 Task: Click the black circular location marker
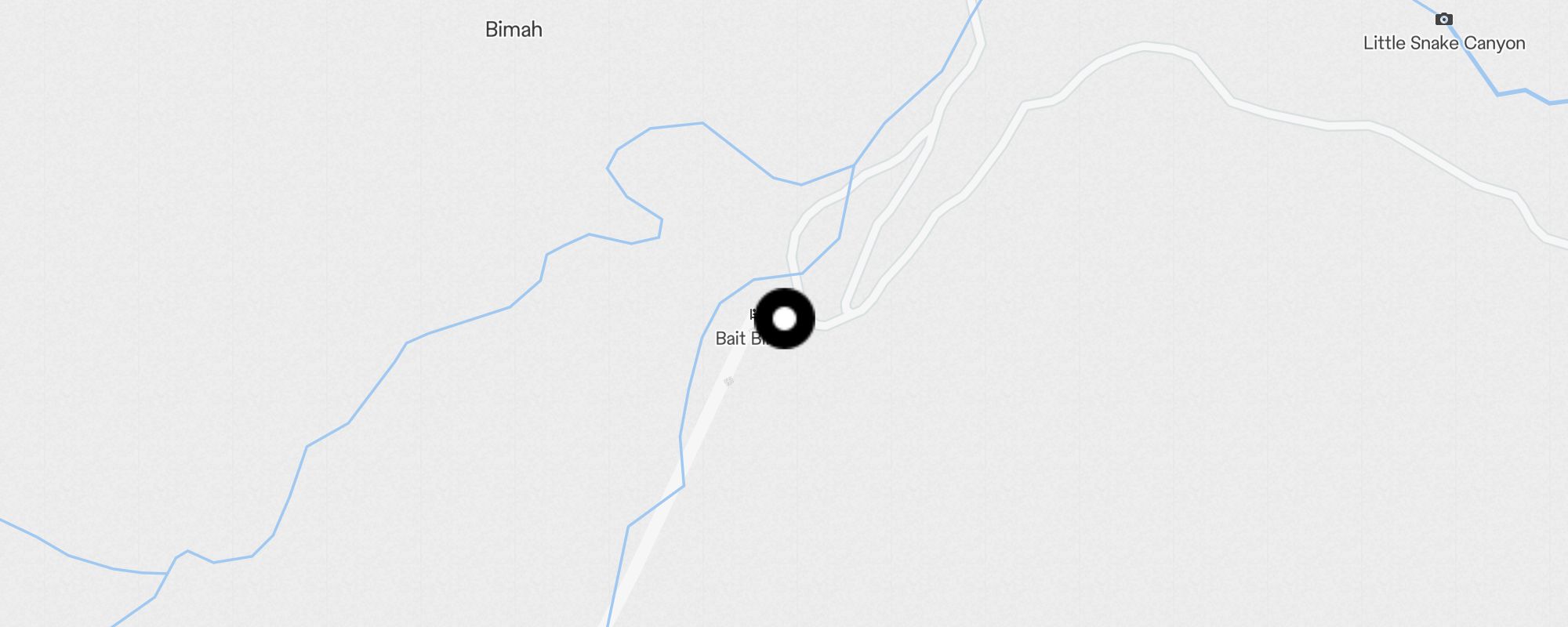click(785, 319)
